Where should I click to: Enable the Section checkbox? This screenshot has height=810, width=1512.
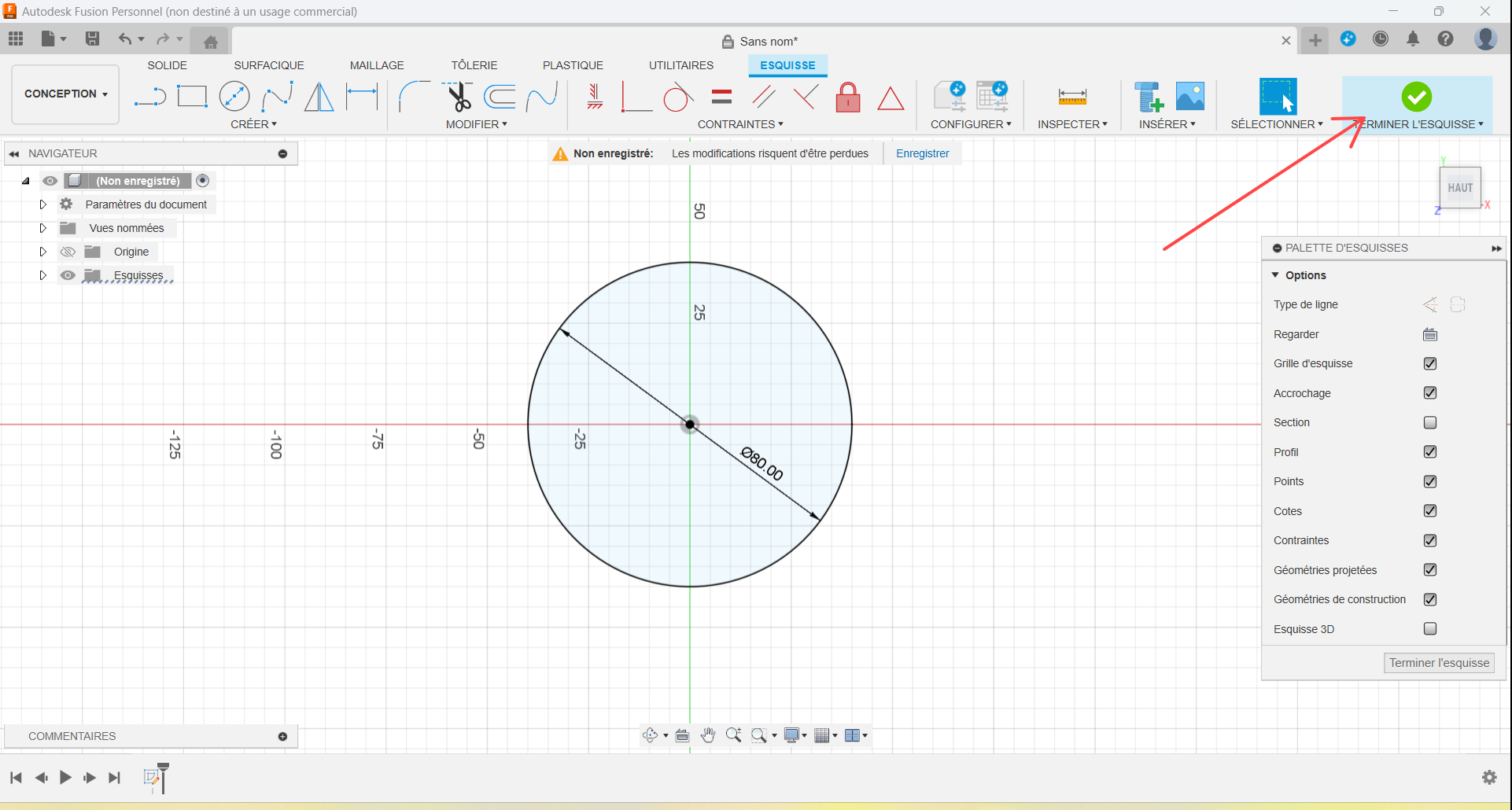(x=1430, y=422)
